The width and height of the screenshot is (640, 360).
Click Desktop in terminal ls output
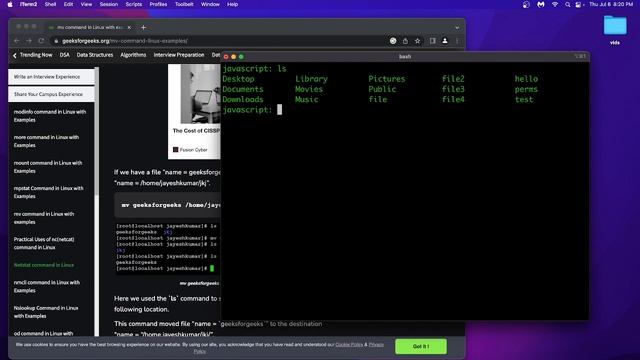238,79
